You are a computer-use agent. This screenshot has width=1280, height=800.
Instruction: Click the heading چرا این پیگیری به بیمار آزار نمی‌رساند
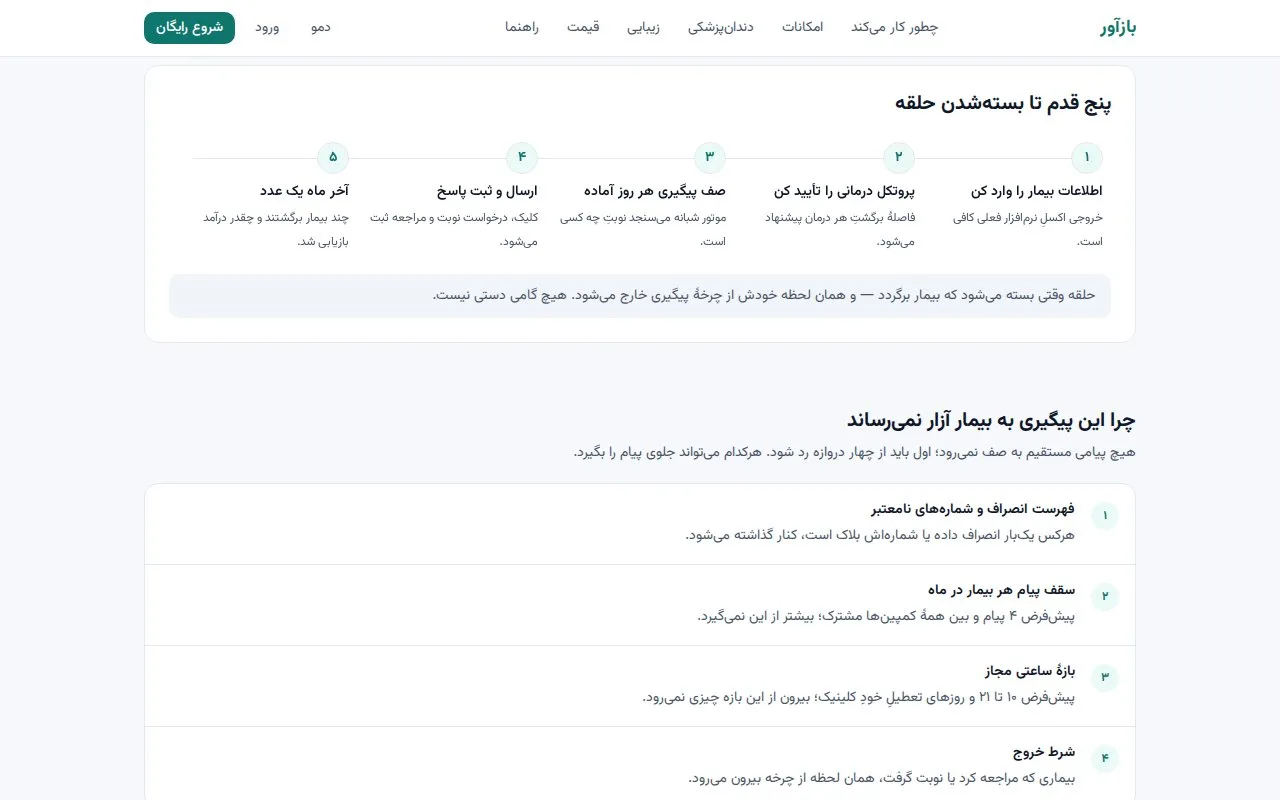pos(991,420)
